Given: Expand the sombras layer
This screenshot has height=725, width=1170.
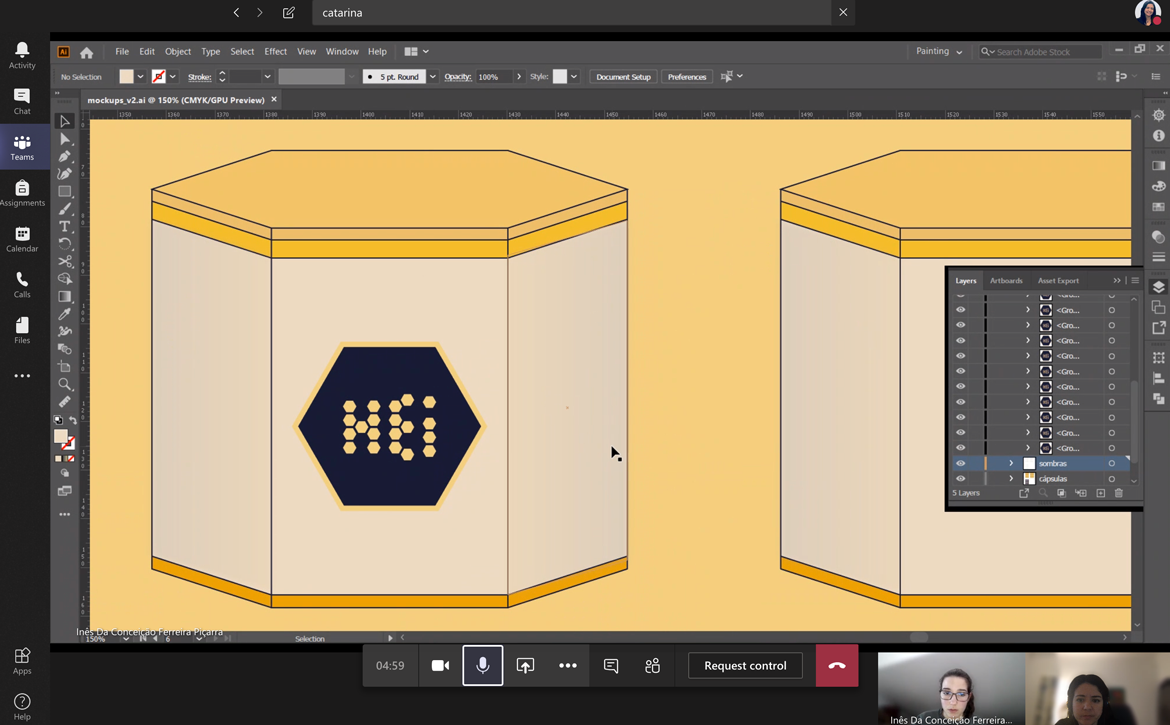Looking at the screenshot, I should [x=1011, y=464].
